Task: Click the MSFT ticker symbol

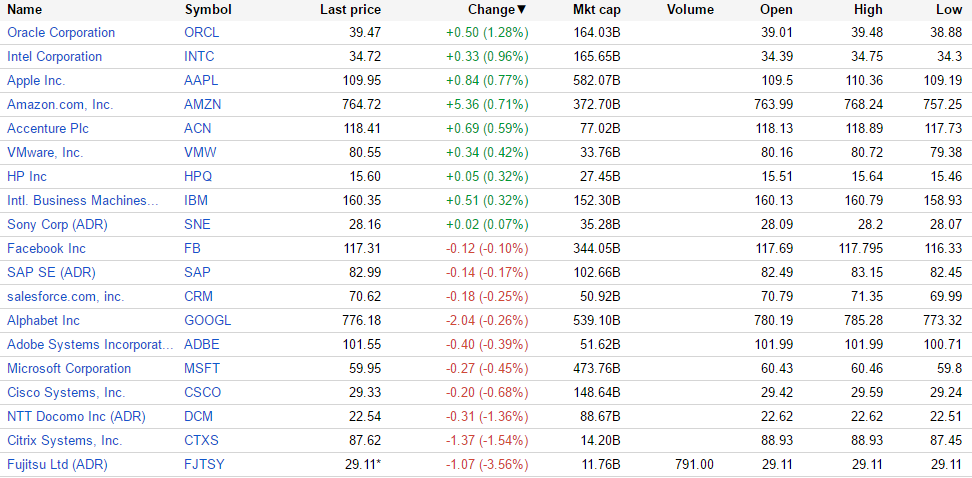Action: tap(202, 369)
